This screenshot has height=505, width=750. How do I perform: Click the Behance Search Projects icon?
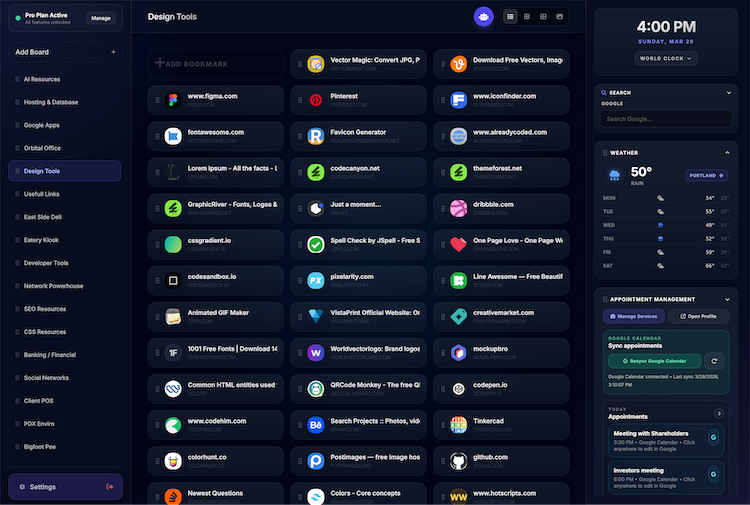[316, 425]
